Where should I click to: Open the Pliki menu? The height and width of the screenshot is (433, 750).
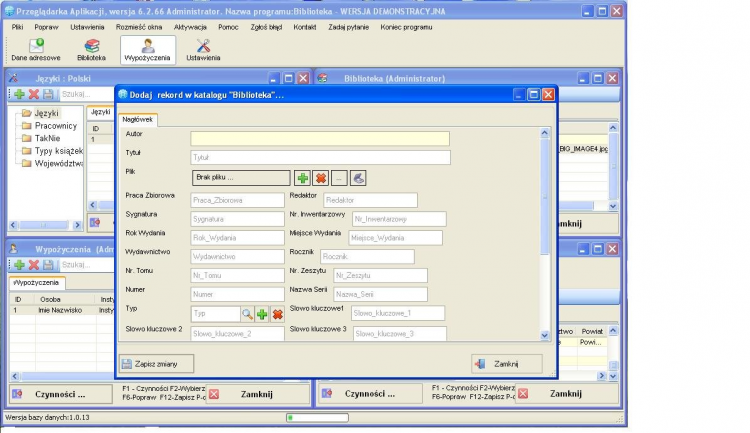tap(17, 27)
